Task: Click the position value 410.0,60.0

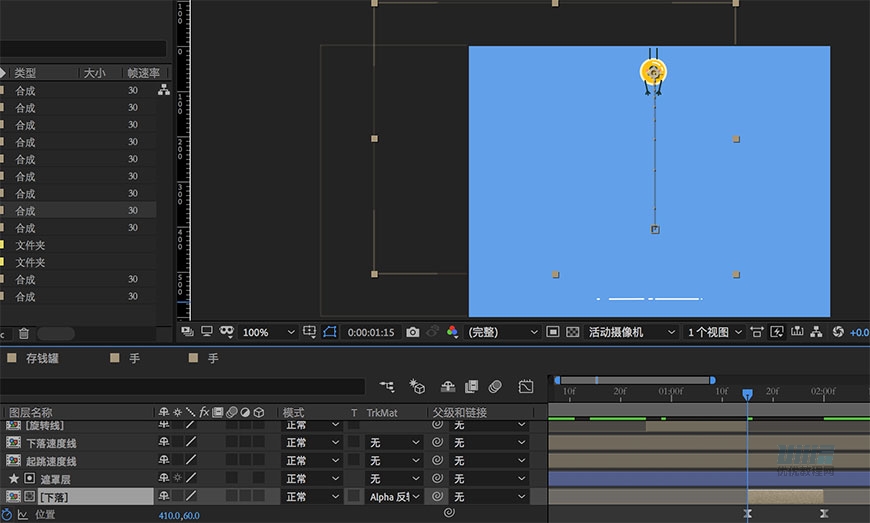Action: click(x=179, y=516)
